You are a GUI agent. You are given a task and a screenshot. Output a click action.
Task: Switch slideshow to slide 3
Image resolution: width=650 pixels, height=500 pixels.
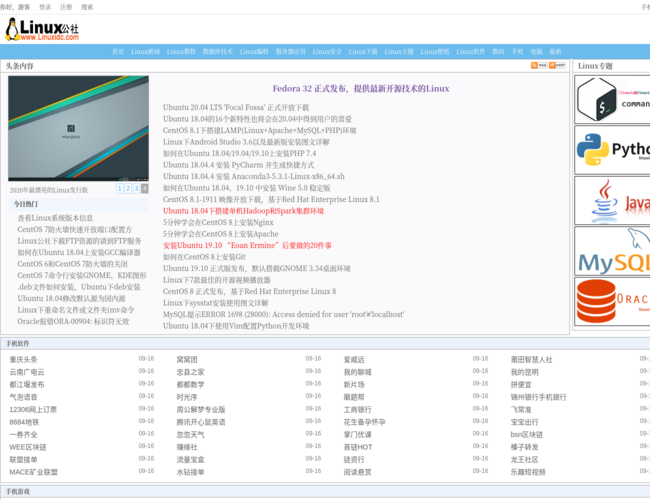(136, 189)
